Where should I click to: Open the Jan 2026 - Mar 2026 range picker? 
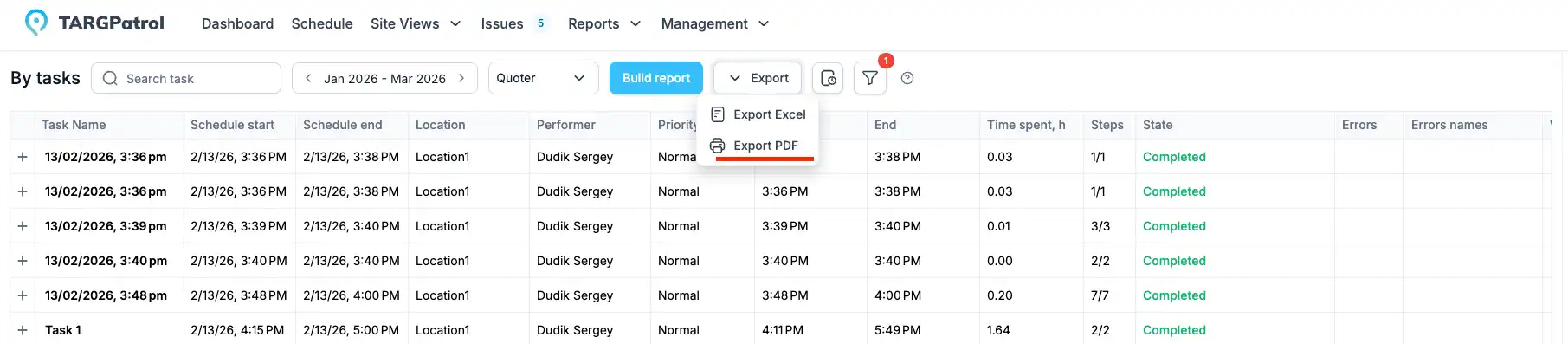(384, 78)
